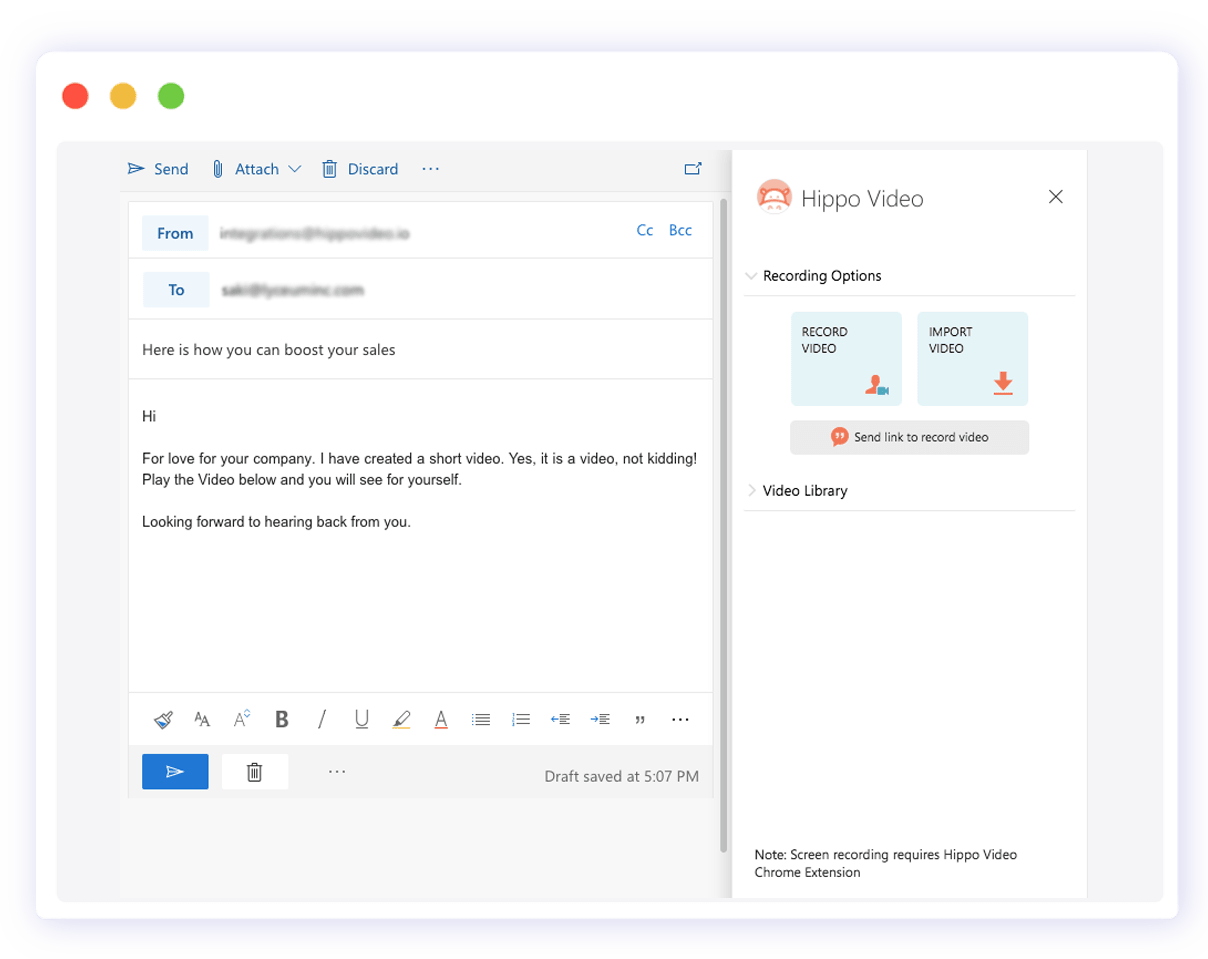The width and height of the screenshot is (1208, 959).
Task: Insert a numbered list
Action: pos(520,719)
